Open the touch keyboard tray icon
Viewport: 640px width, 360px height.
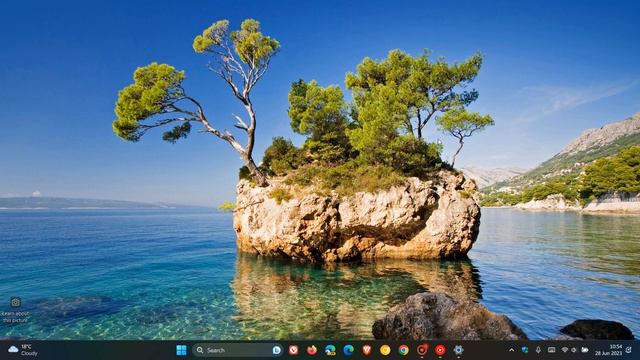point(551,350)
